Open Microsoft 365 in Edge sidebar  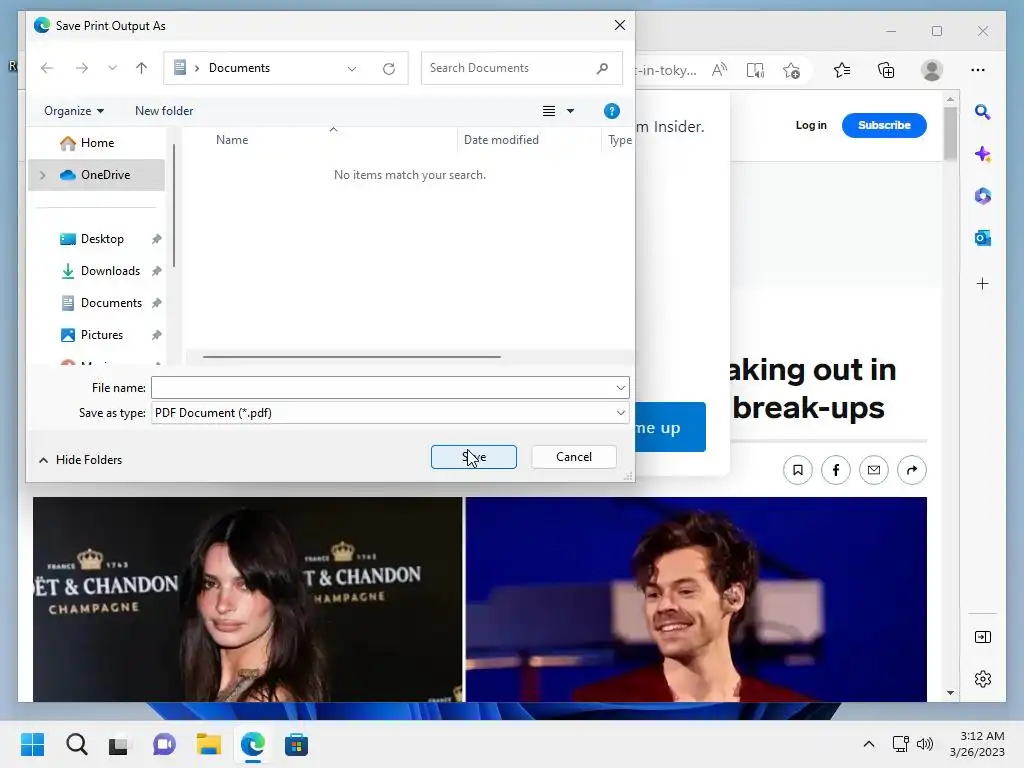point(982,196)
